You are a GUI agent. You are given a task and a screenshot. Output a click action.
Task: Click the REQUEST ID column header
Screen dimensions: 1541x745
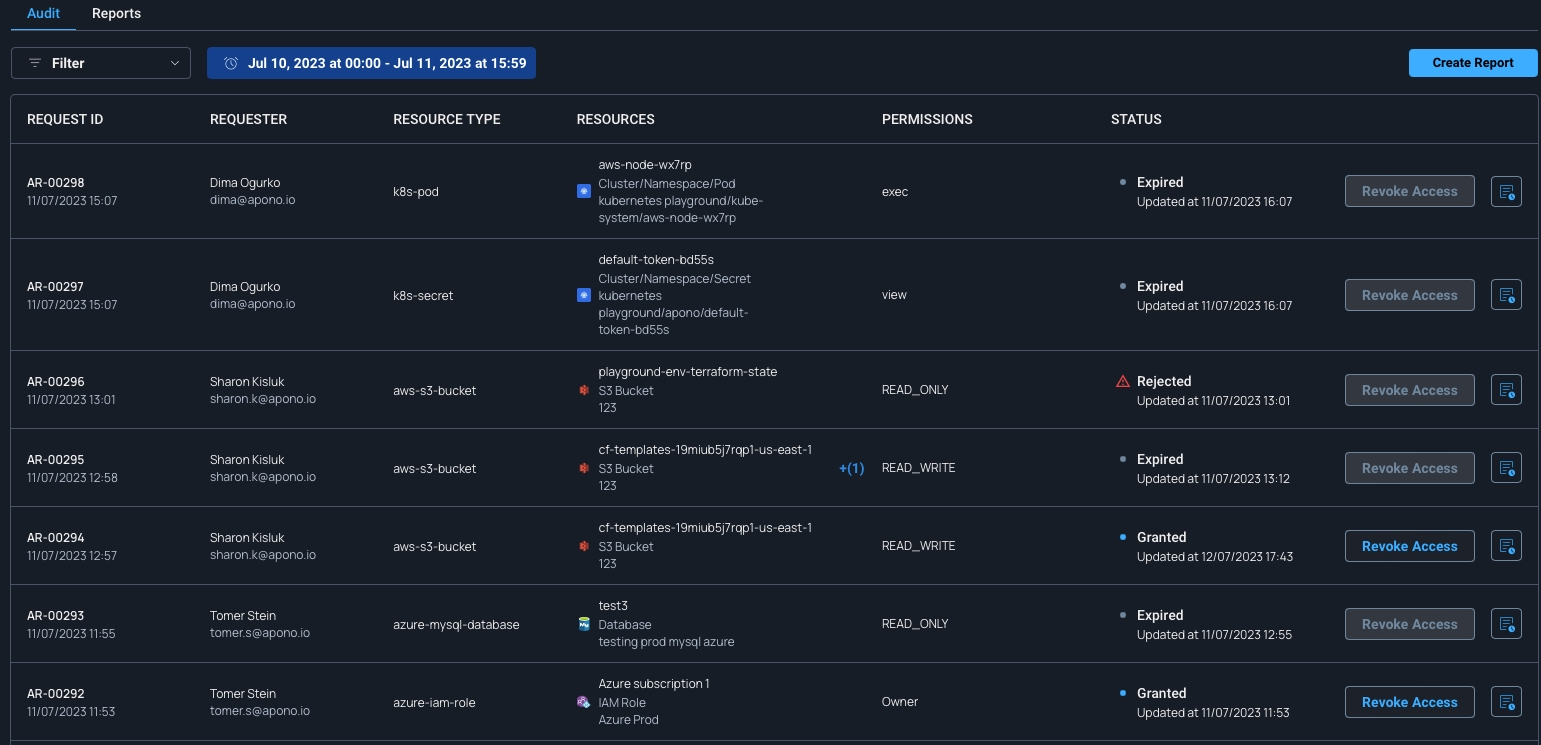pyautogui.click(x=65, y=119)
